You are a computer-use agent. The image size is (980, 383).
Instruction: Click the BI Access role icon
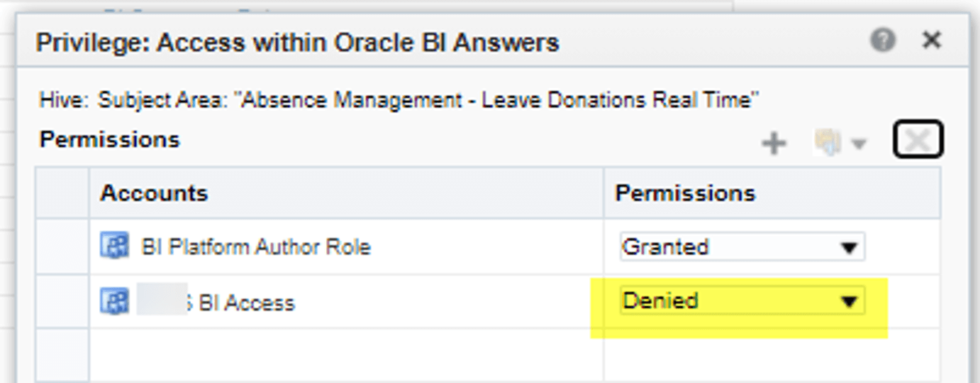(x=114, y=301)
